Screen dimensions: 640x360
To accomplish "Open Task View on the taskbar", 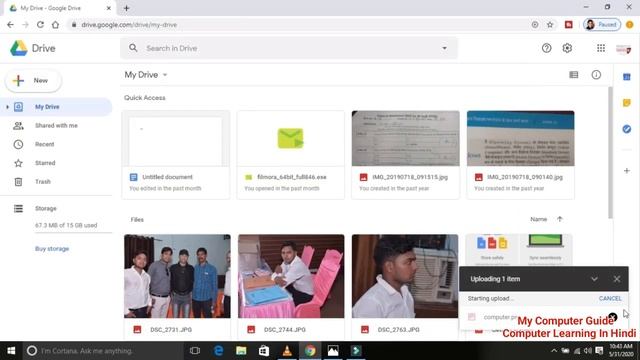I will 195,351.
